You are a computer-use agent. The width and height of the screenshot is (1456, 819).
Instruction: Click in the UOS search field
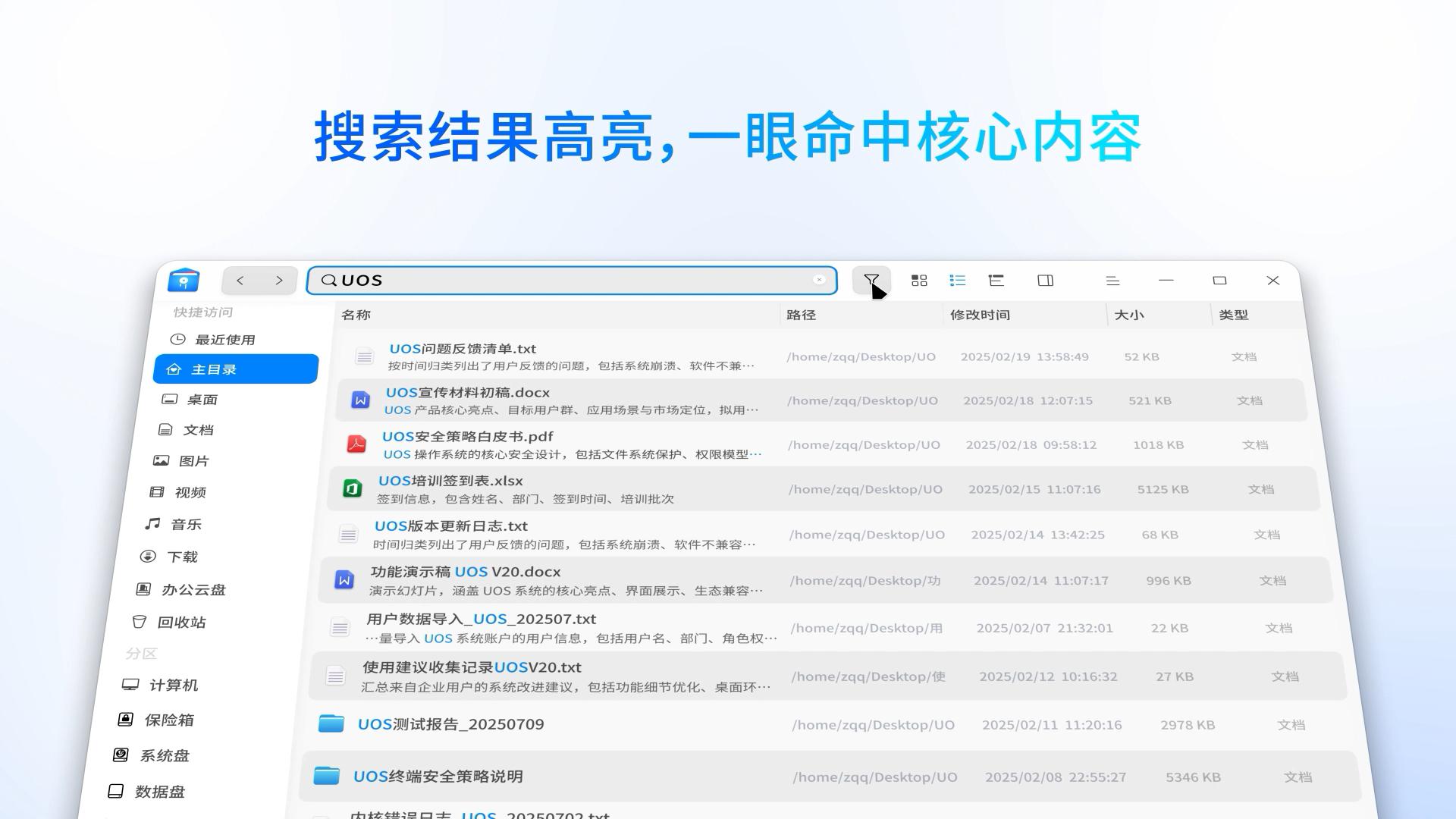click(x=569, y=281)
